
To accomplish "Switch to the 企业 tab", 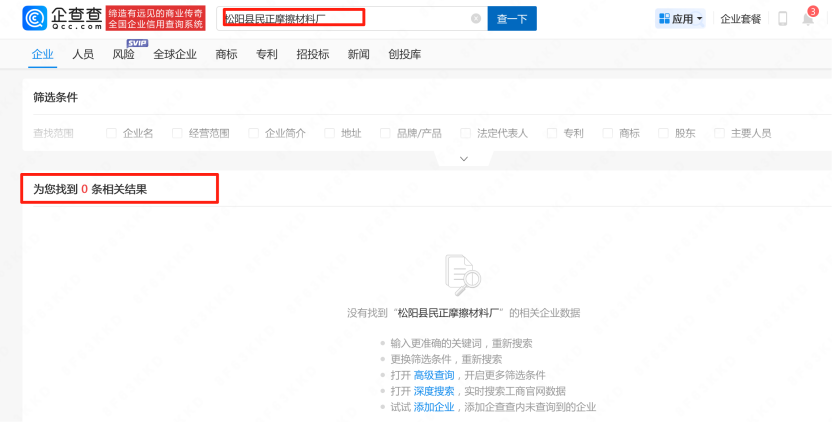I will pos(42,54).
